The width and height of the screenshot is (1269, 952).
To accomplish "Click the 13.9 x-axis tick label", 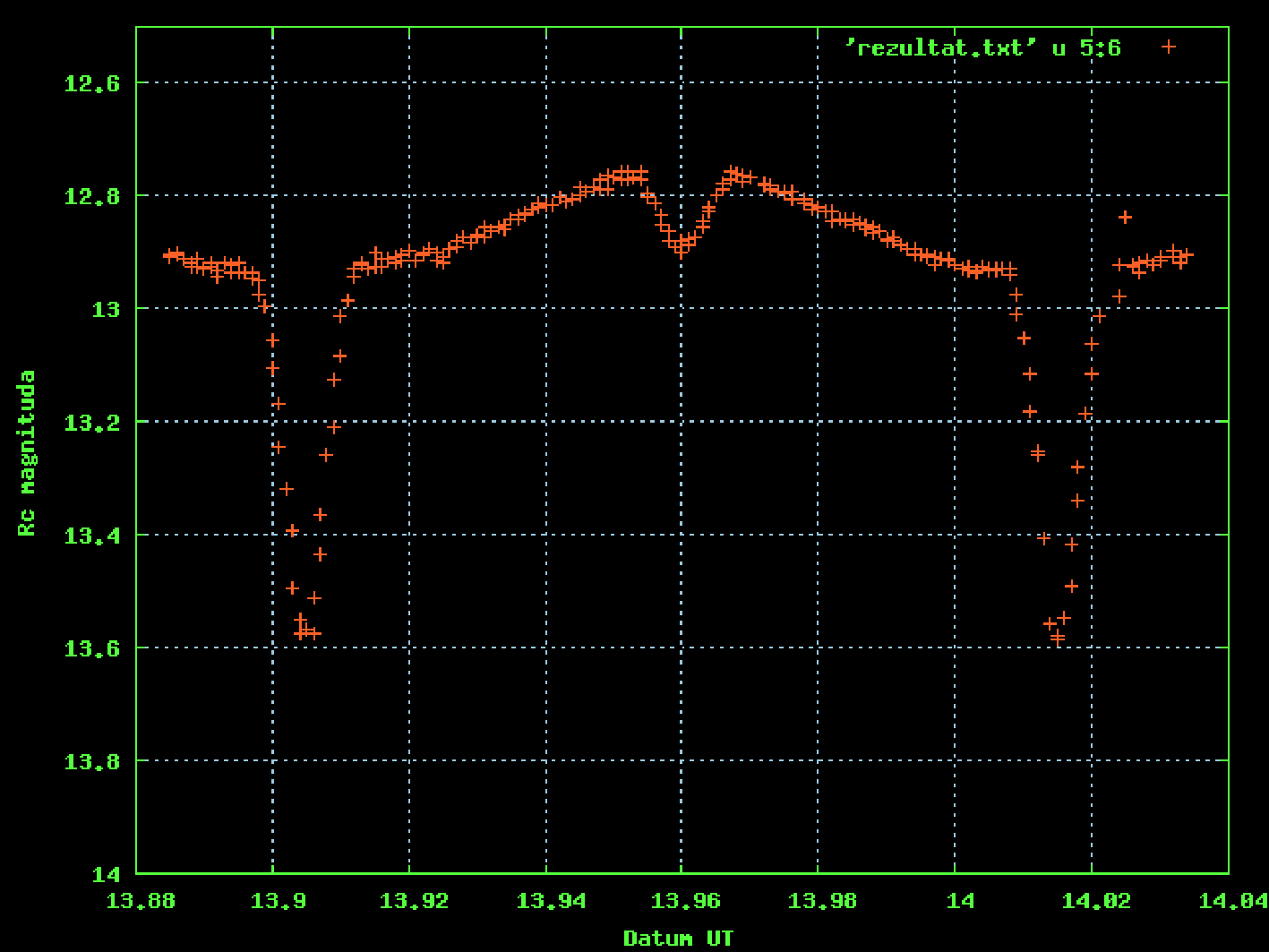I will (278, 900).
